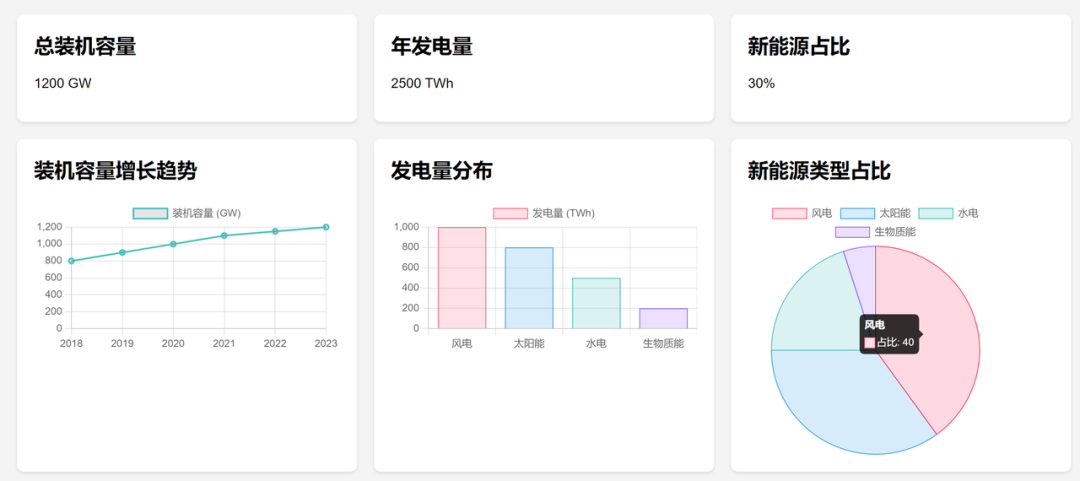Click the 太阳能 bar in 发电量分布 chart
The width and height of the screenshot is (1080, 481).
529,288
